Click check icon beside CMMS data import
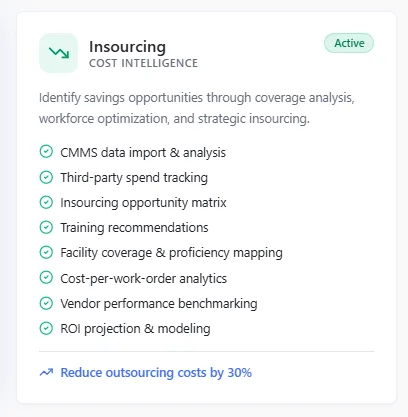 click(x=46, y=152)
